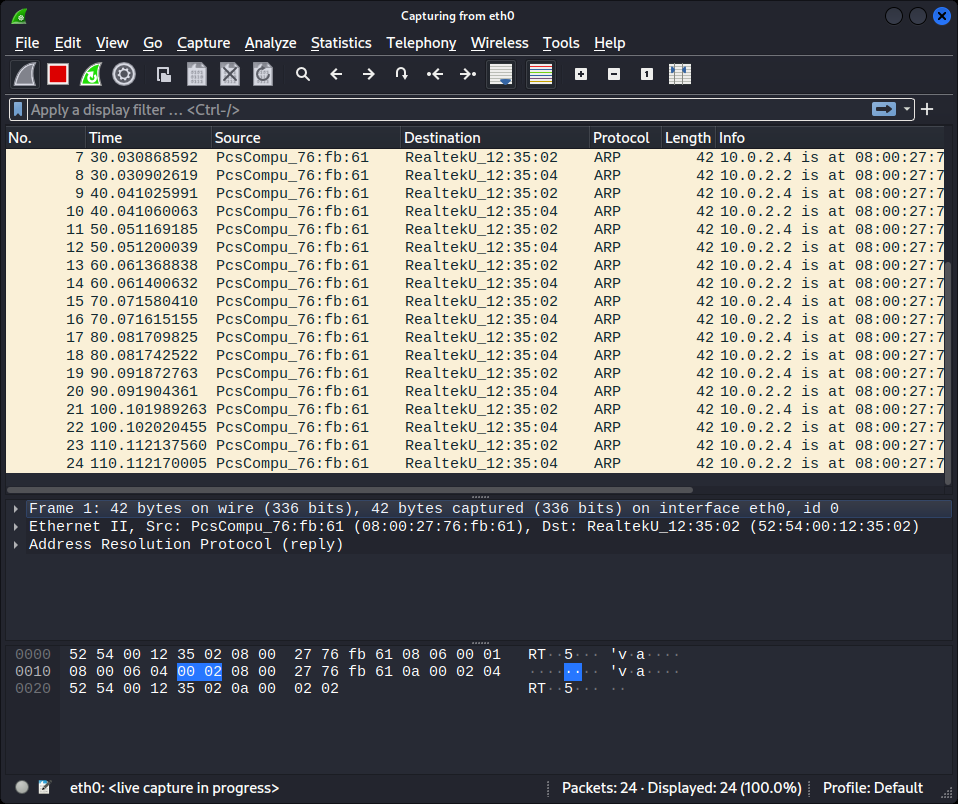Add a new filter button with plus
This screenshot has height=804, width=958.
pos(926,109)
